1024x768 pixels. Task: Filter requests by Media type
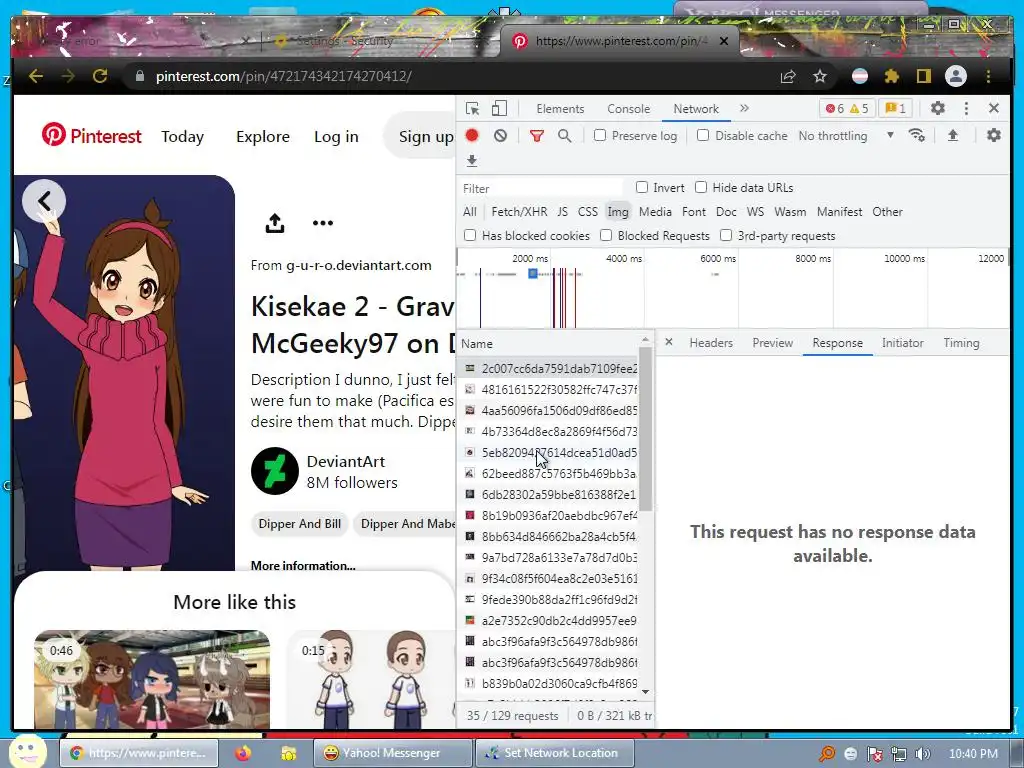655,212
